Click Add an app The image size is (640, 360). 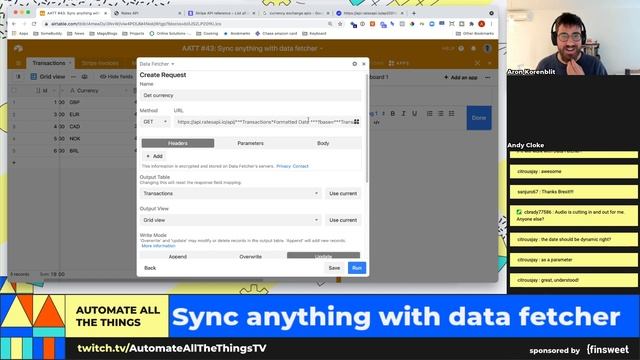point(460,77)
